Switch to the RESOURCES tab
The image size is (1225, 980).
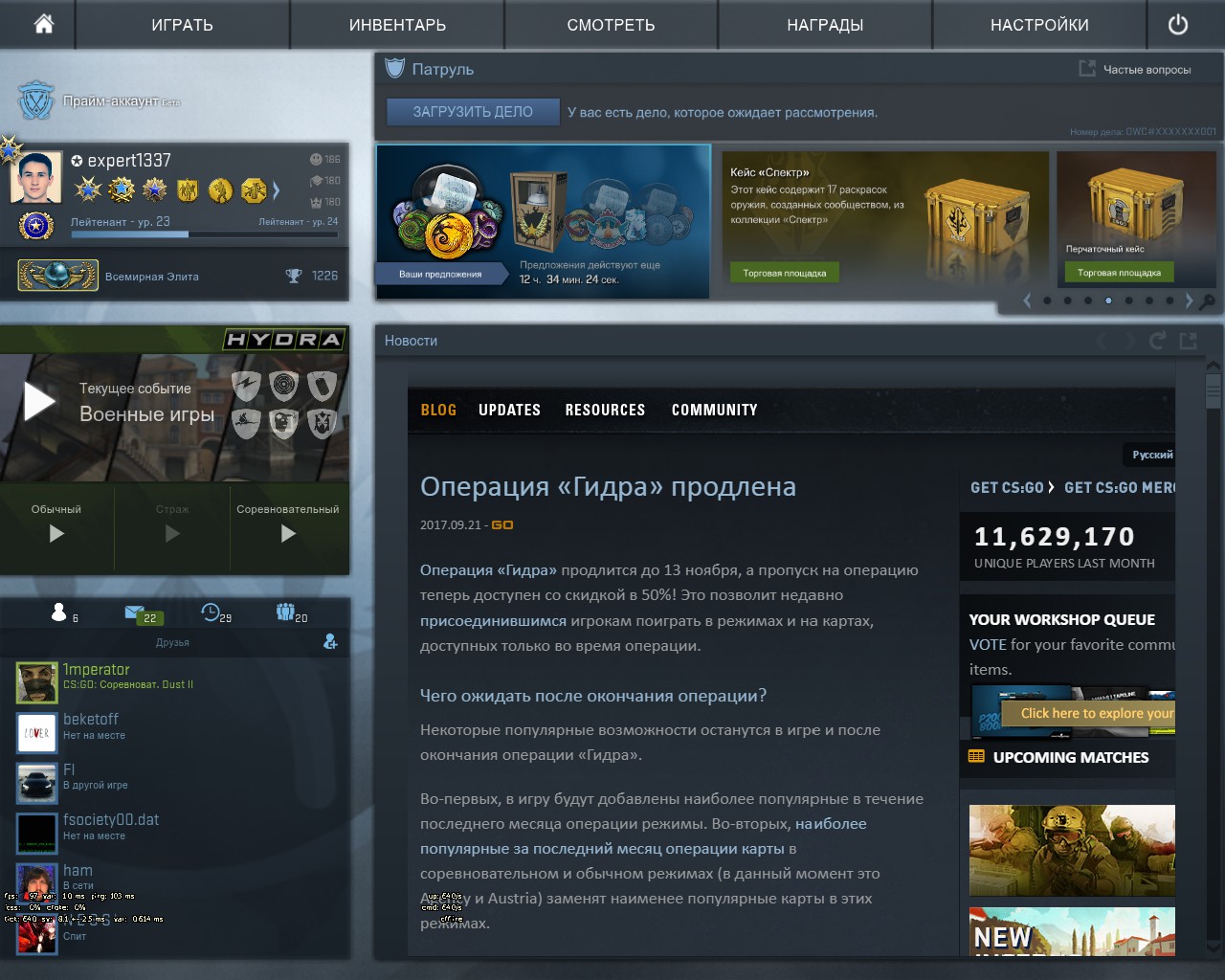605,410
